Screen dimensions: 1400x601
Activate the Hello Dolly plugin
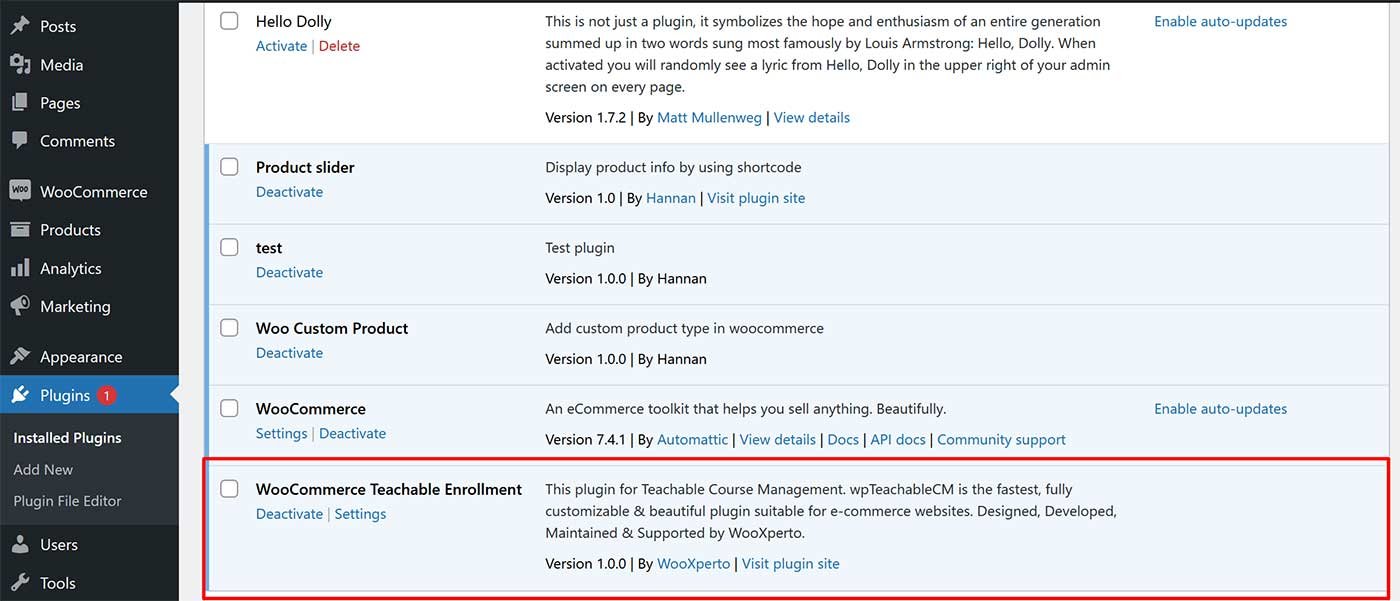[x=281, y=46]
